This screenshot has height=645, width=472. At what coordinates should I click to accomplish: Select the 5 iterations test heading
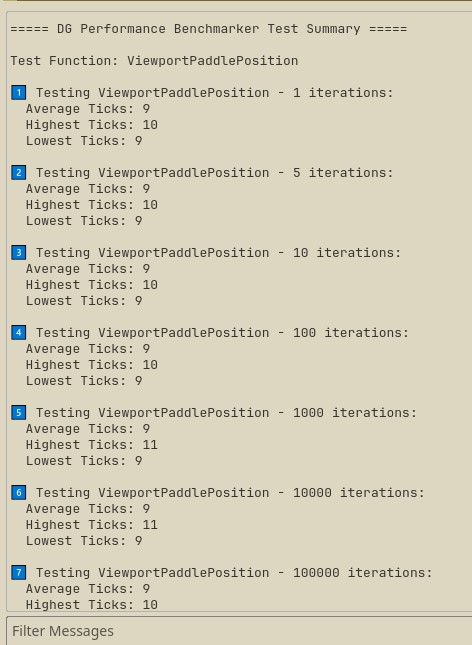point(214,173)
